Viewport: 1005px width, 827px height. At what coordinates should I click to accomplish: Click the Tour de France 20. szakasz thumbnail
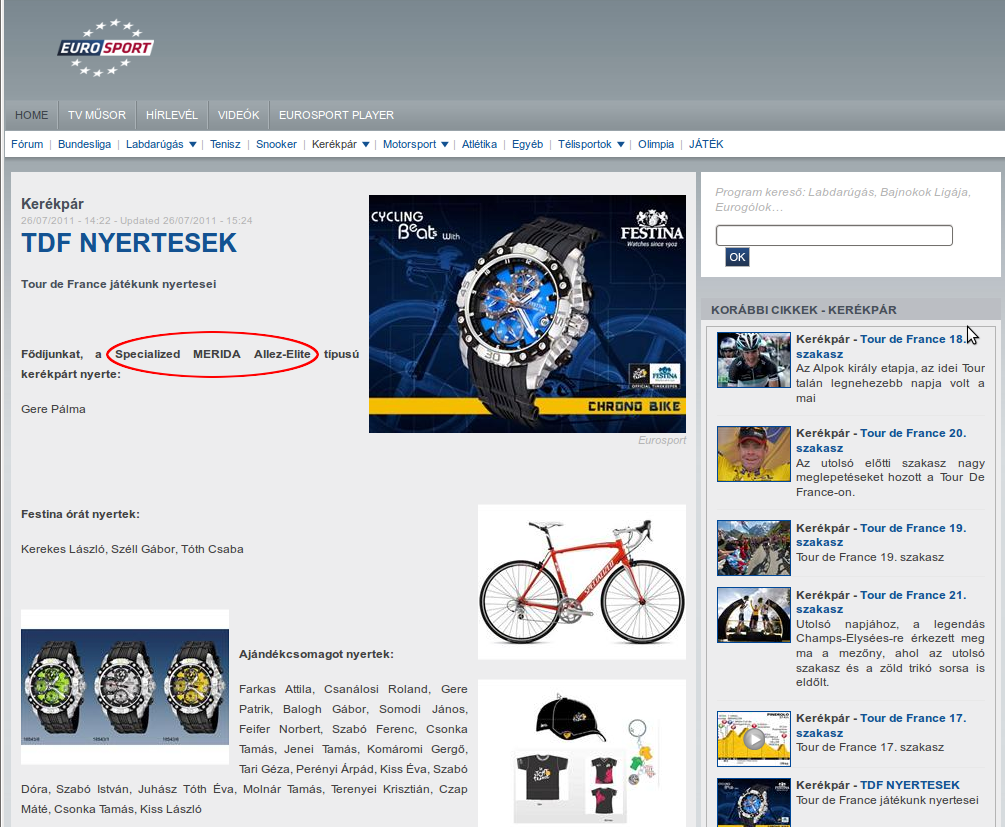753,454
